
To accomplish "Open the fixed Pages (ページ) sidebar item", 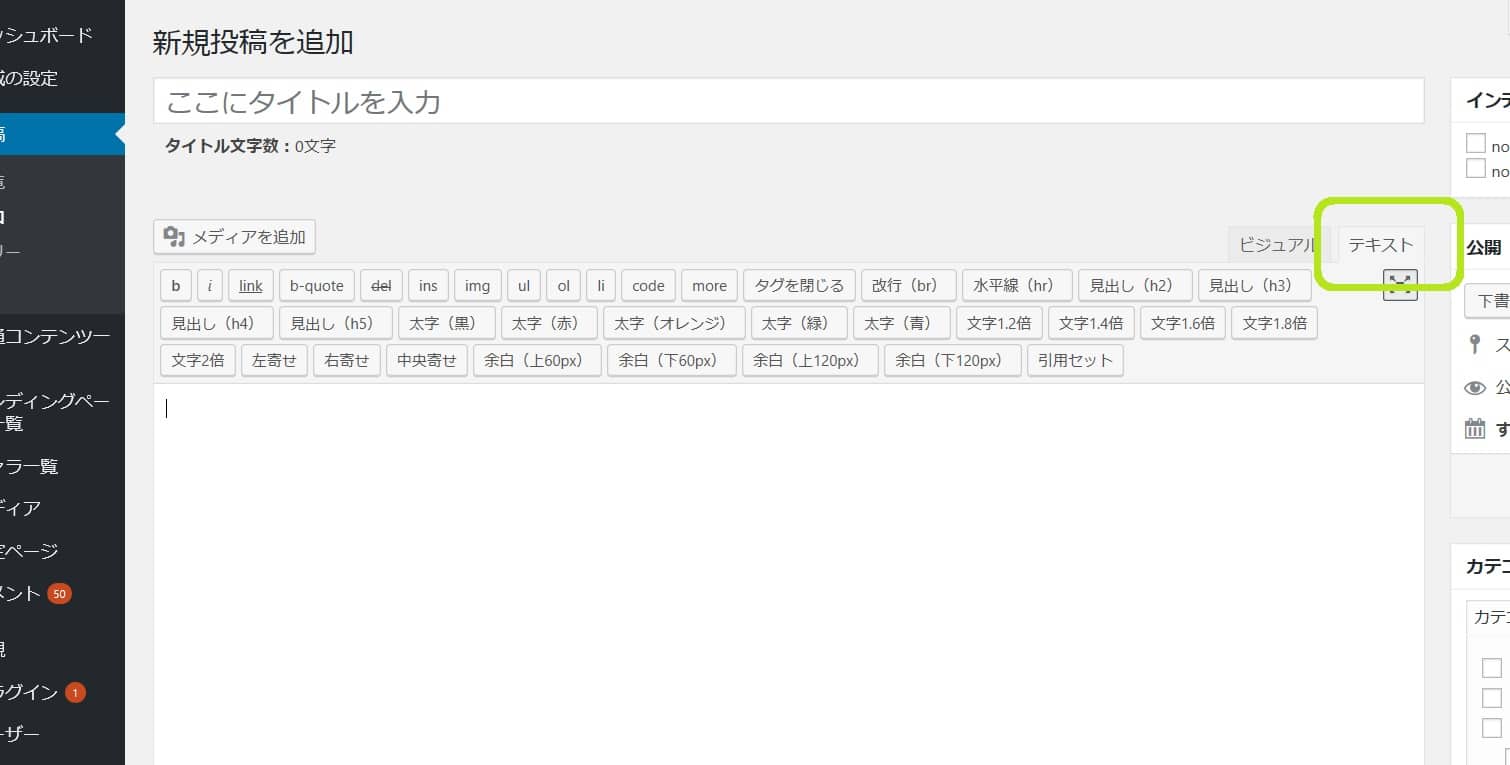I will click(x=62, y=551).
